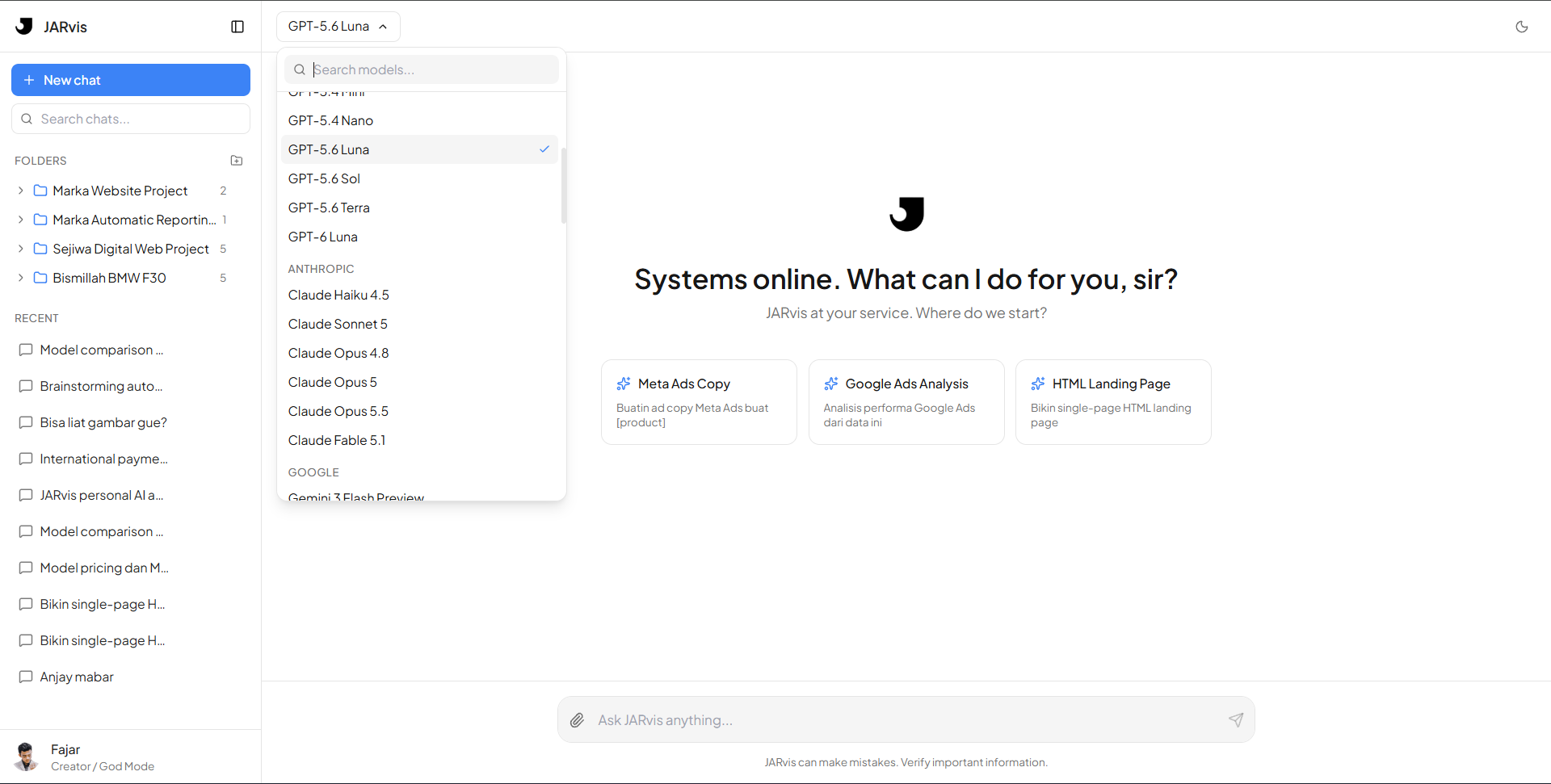This screenshot has width=1551, height=784.
Task: Expand Bismillah BMW F30 folder chevron
Action: point(21,278)
